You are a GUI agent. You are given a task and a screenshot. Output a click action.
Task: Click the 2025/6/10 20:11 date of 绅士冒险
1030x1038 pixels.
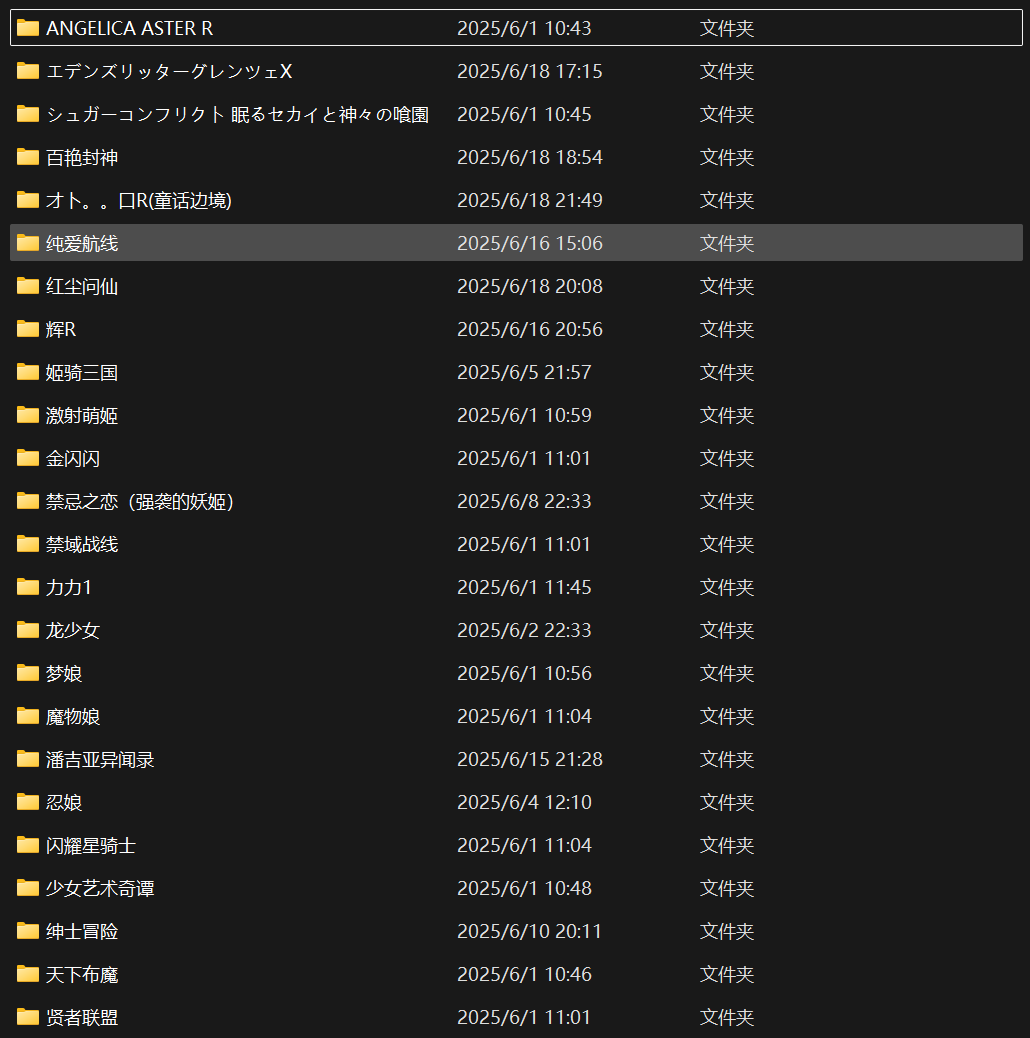[529, 931]
